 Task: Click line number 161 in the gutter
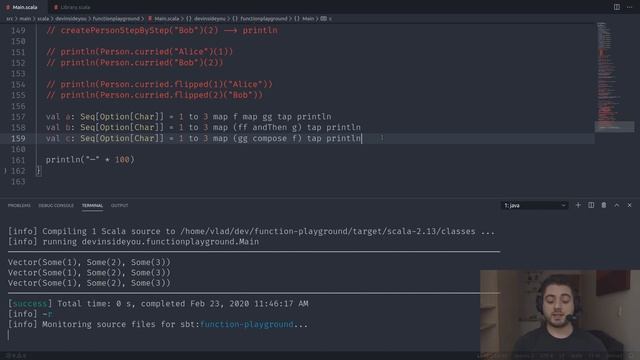click(18, 160)
